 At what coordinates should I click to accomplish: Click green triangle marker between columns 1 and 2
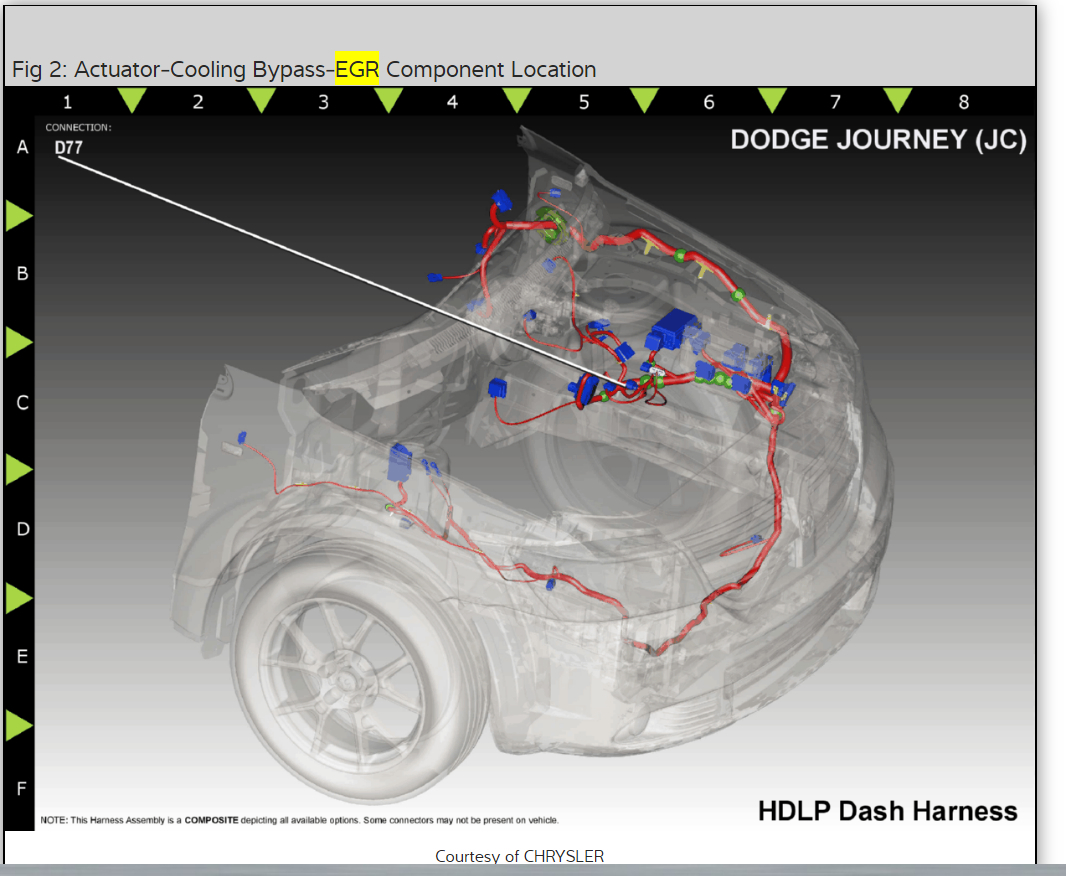click(132, 99)
